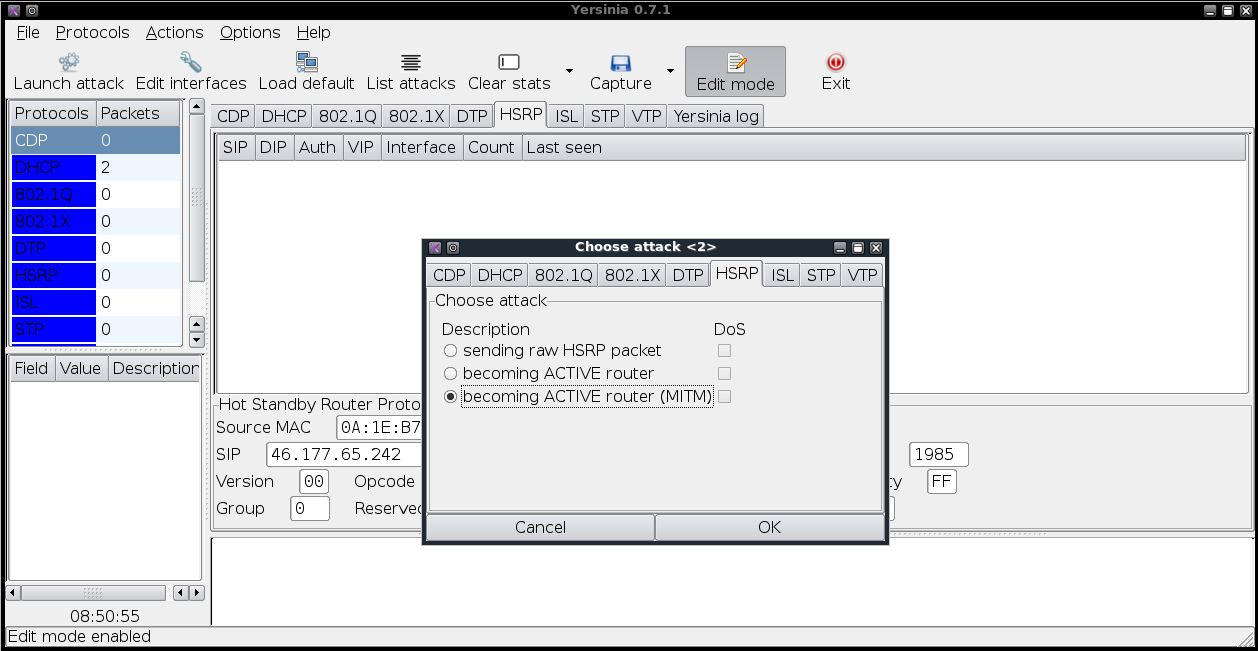
Task: Open the DTP tab in main window
Action: 472,116
